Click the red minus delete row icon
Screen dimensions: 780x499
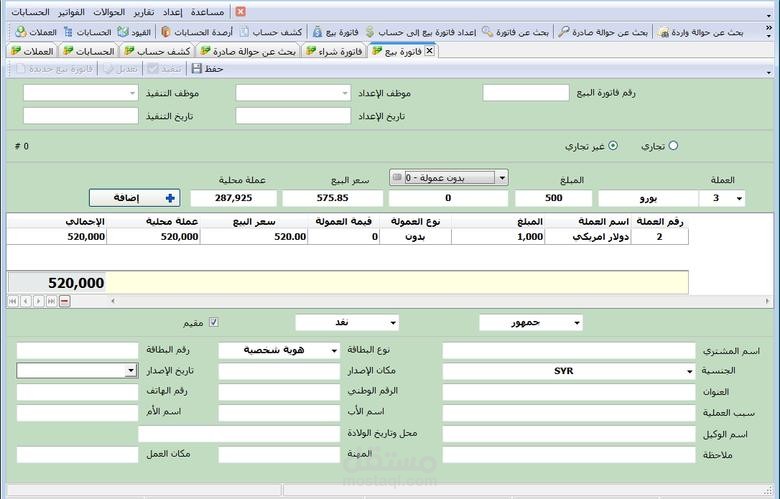coord(65,301)
